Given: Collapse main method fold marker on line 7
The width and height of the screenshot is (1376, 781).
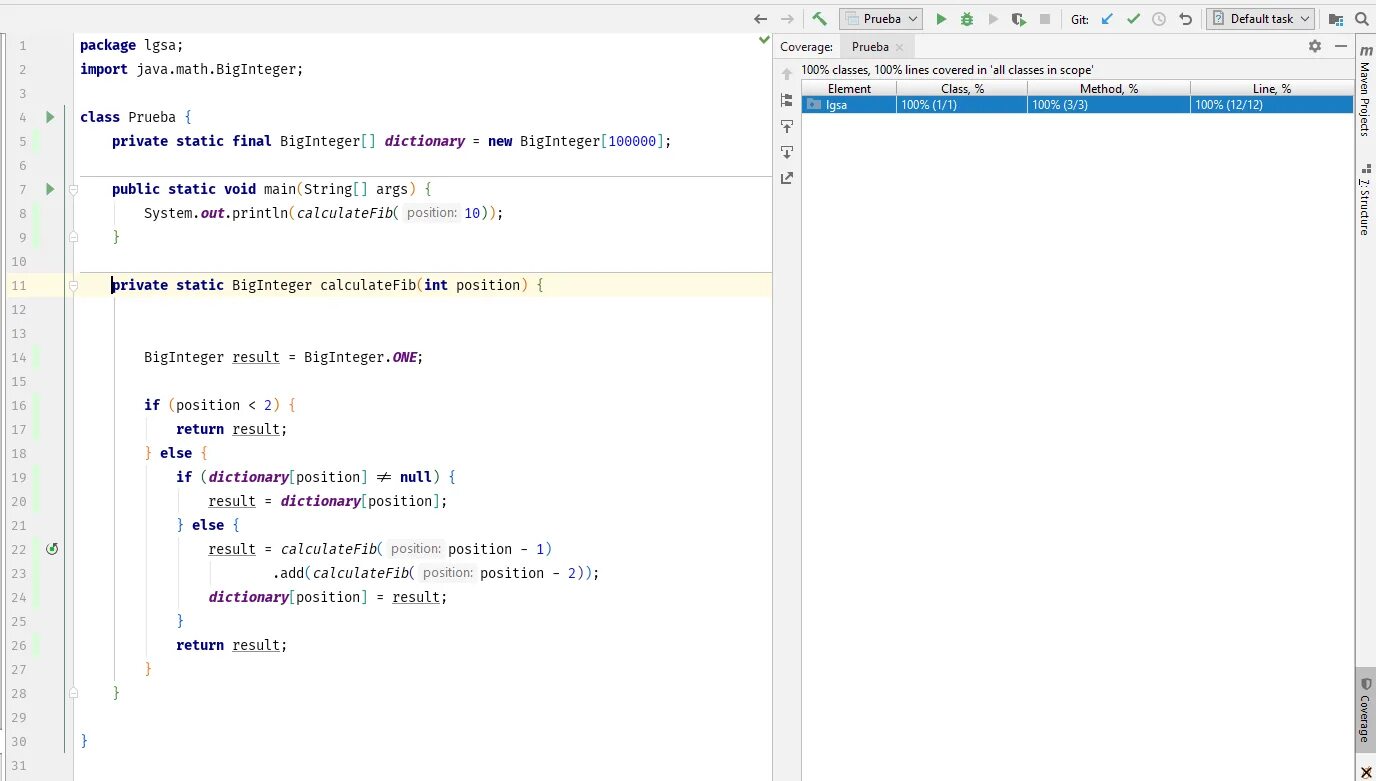Looking at the screenshot, I should (73, 189).
